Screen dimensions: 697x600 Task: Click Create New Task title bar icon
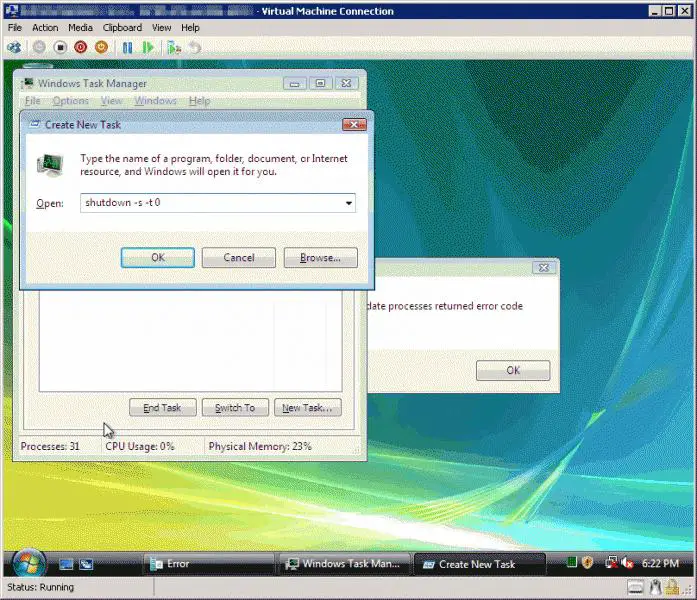pos(35,124)
